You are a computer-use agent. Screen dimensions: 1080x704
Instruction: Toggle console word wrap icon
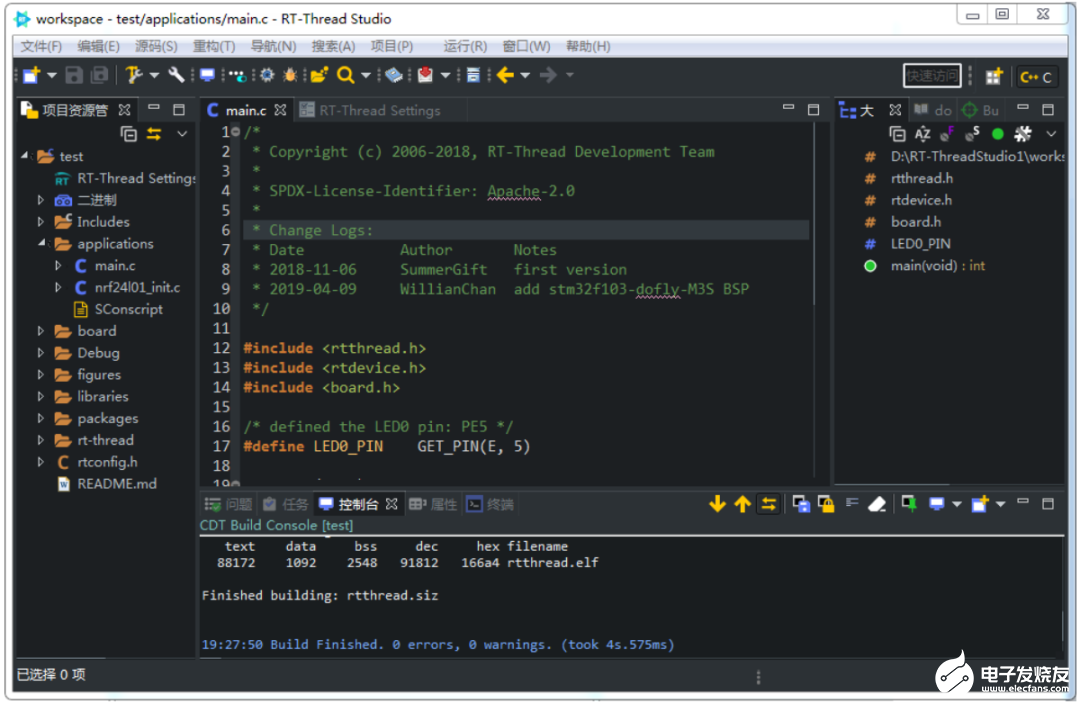[852, 504]
